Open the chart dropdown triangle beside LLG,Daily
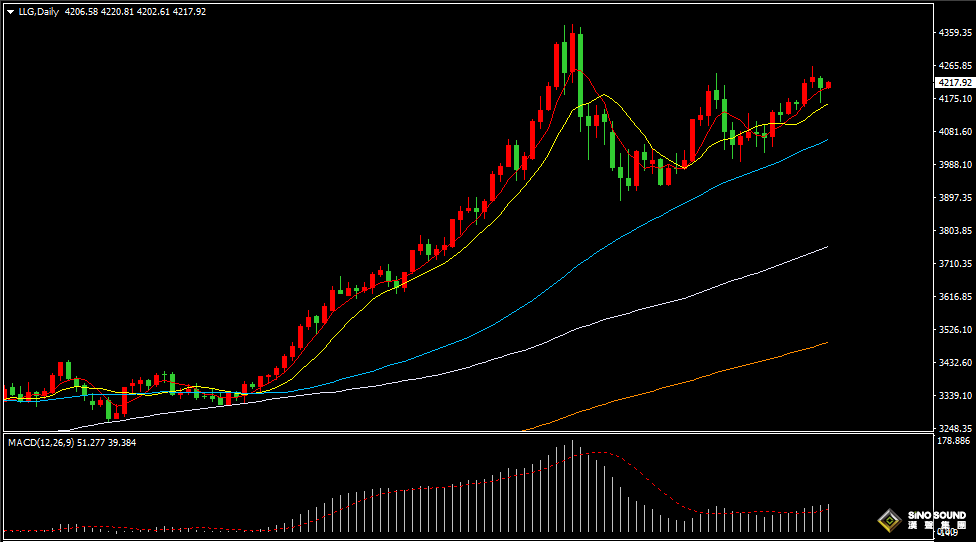Image resolution: width=976 pixels, height=542 pixels. pyautogui.click(x=11, y=12)
